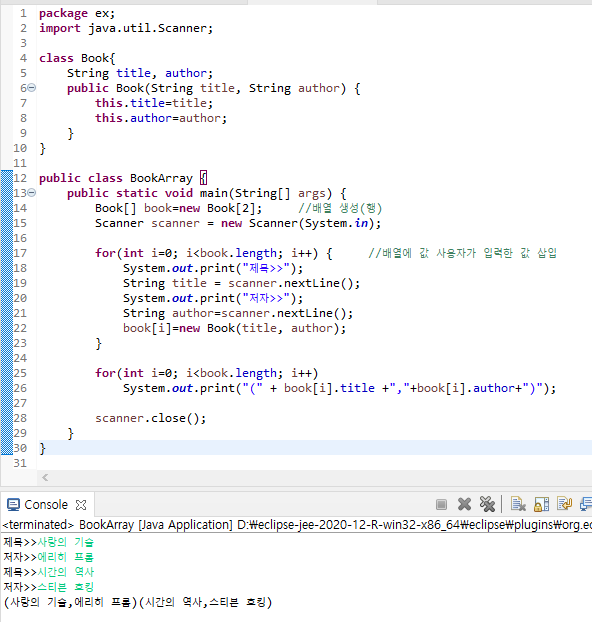Click the 'package ex;' statement on line 1
592x622 pixels.
pos(77,13)
